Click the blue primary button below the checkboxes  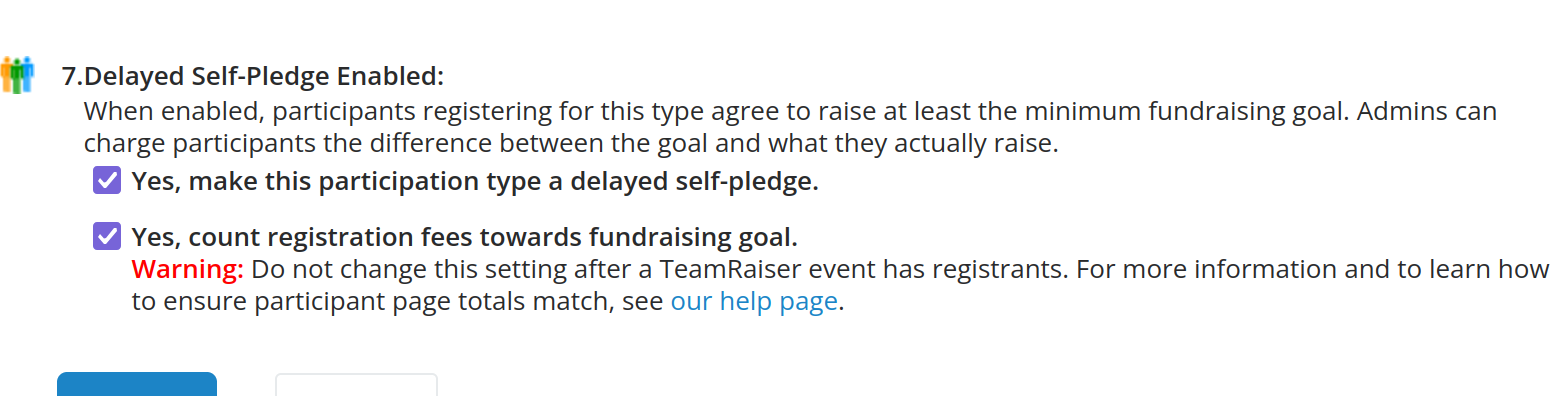pos(137,384)
